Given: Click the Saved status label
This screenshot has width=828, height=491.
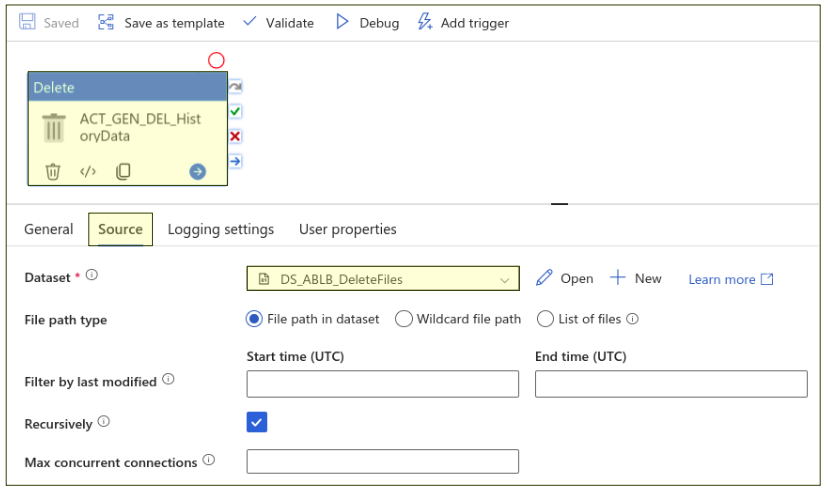Looking at the screenshot, I should click(61, 23).
